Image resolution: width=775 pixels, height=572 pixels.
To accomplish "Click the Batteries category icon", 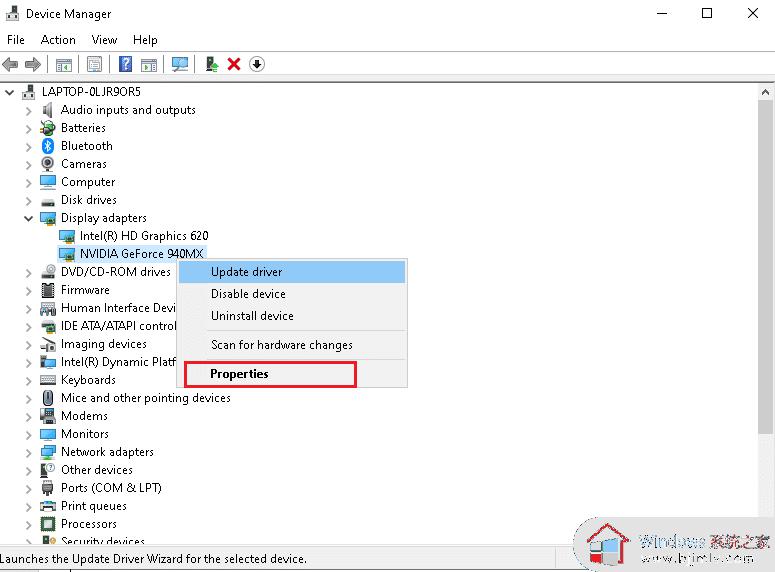I will (x=47, y=128).
